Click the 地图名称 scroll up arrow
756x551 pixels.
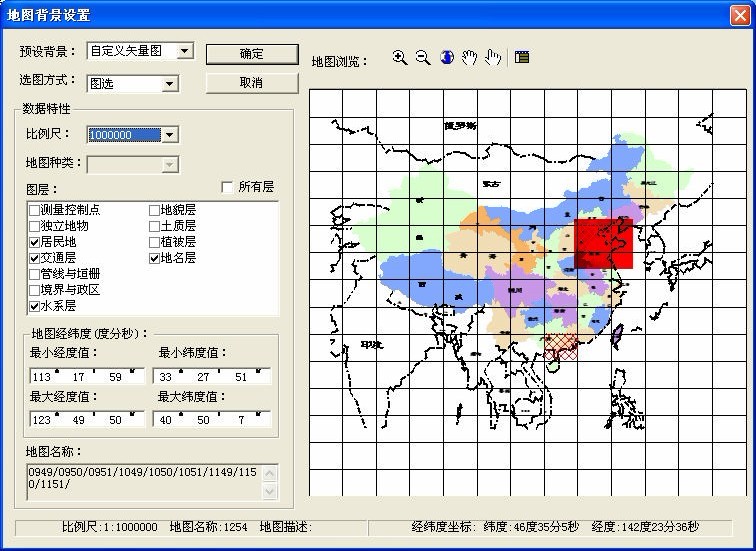(270, 473)
